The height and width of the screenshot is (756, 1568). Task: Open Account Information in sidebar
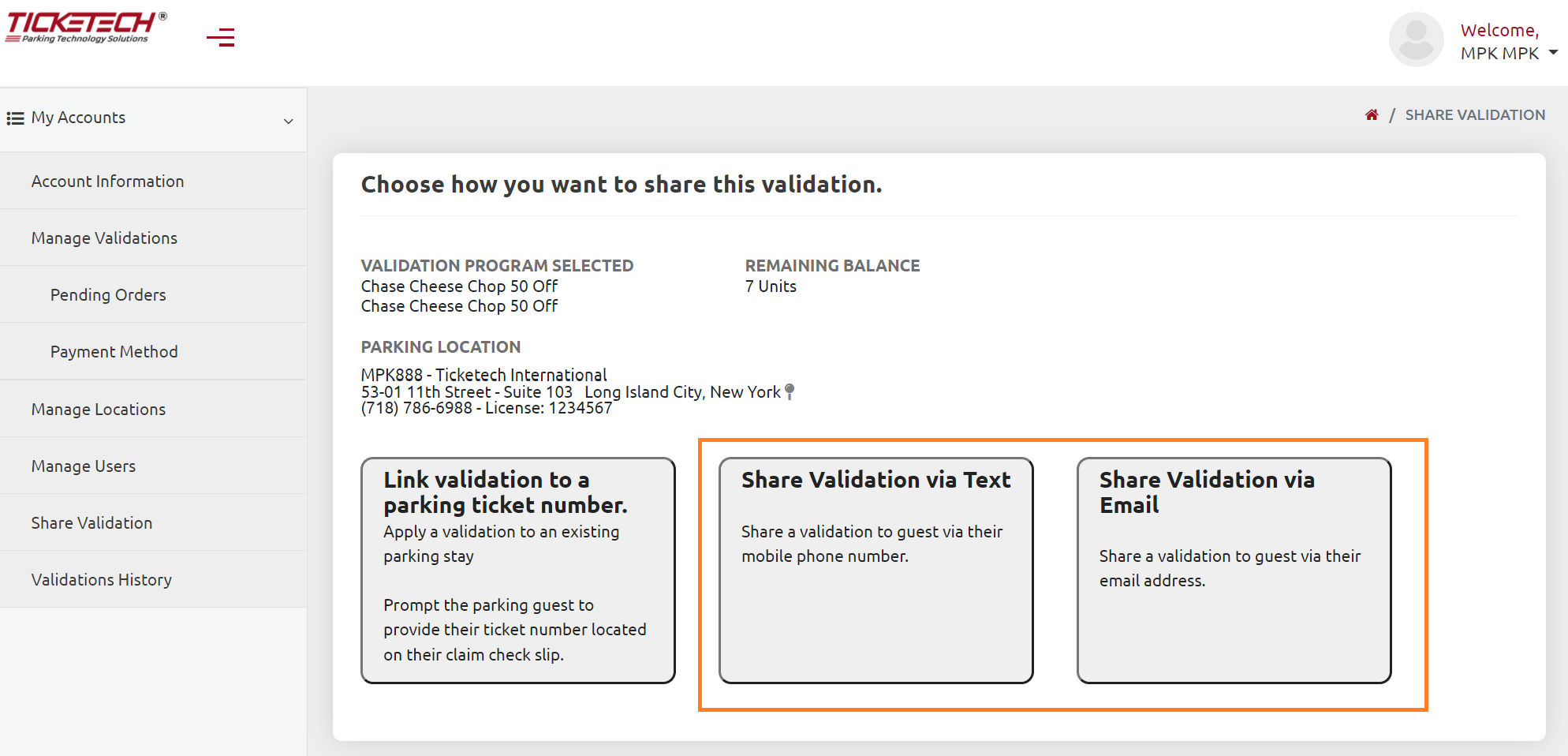tap(153, 181)
